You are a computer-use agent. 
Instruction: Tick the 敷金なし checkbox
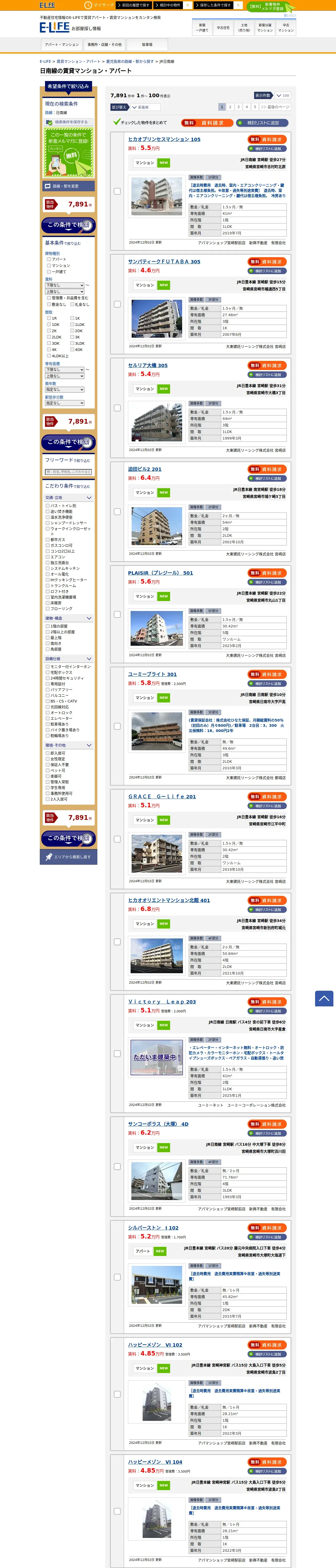tap(49, 304)
